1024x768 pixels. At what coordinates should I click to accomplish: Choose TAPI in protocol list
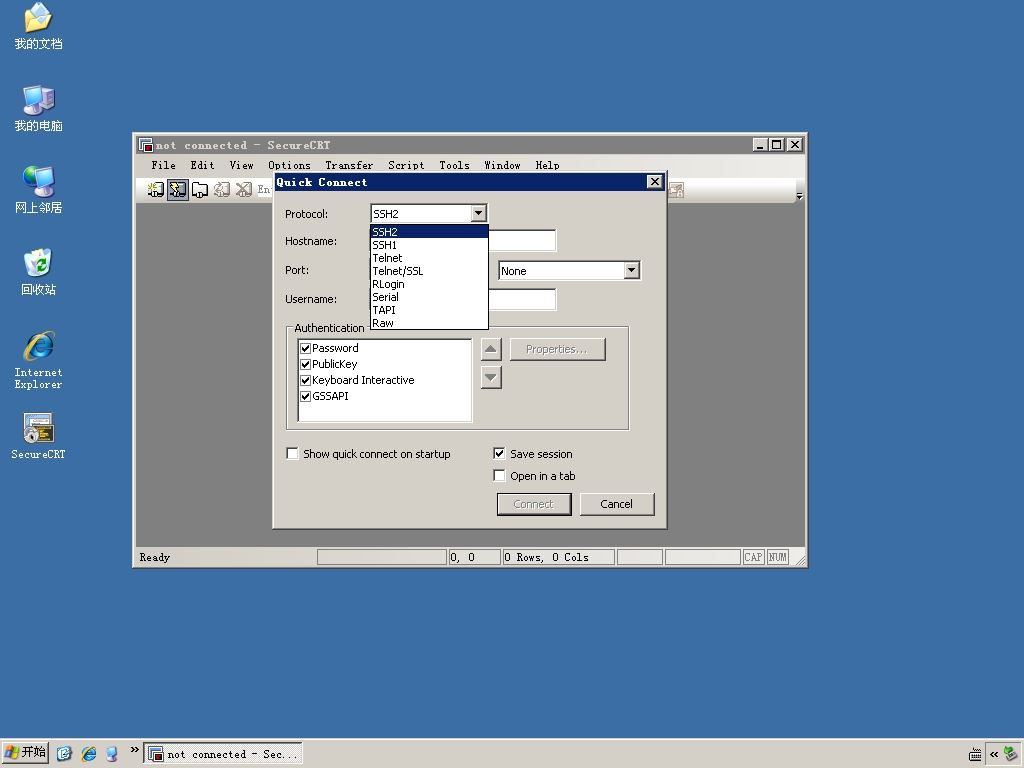tap(429, 310)
